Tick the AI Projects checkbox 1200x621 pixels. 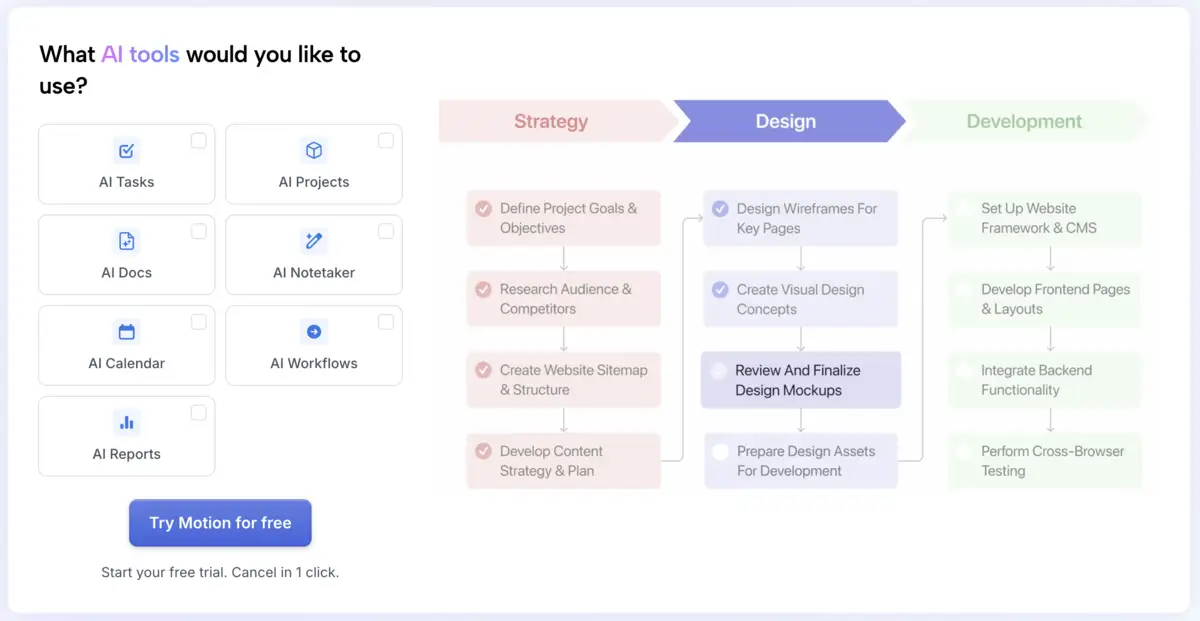pyautogui.click(x=385, y=141)
